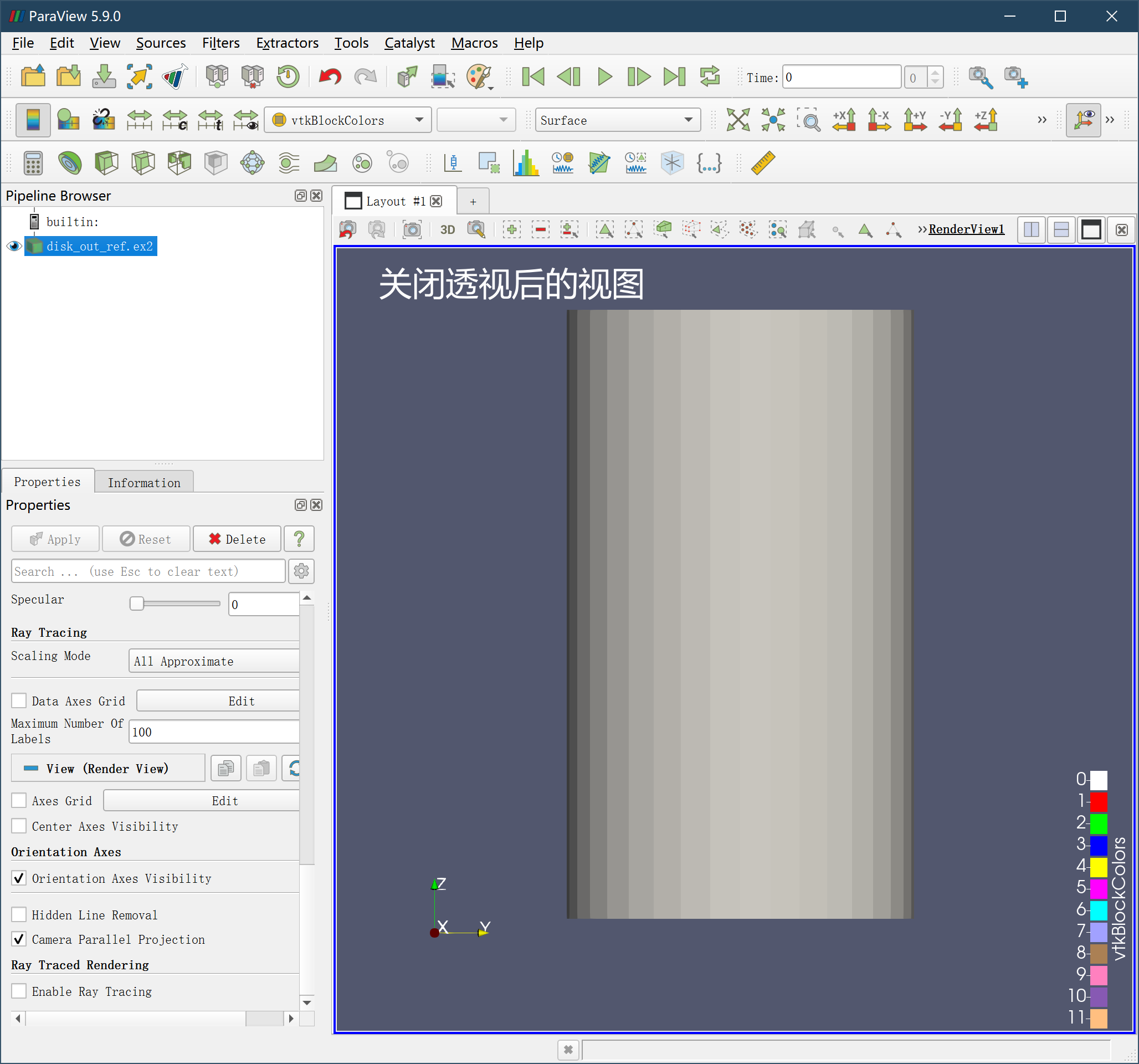Switch to the Information tab
Image resolution: width=1139 pixels, height=1064 pixels.
click(144, 483)
